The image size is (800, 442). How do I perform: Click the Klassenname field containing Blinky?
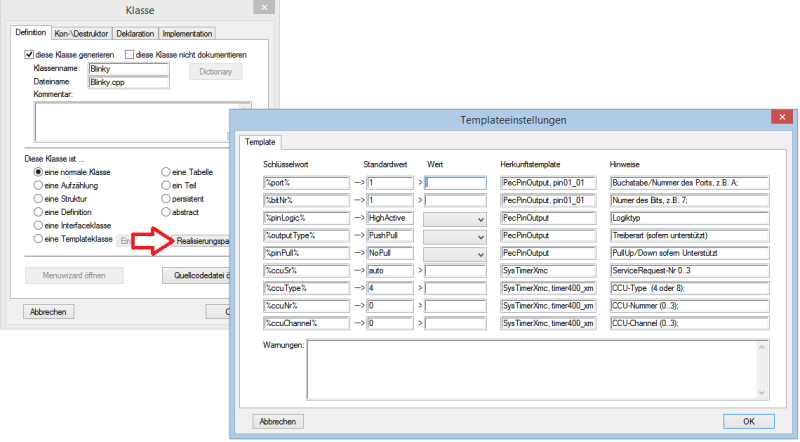point(117,68)
